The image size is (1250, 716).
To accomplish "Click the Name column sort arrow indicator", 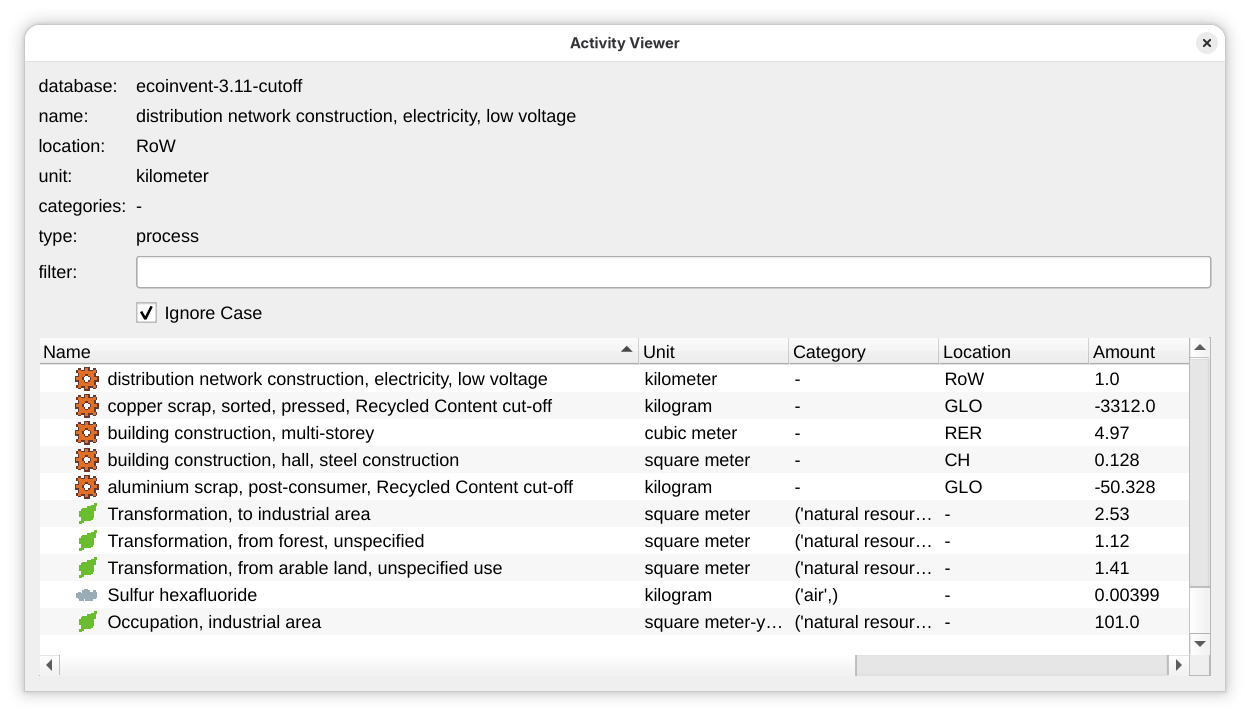I will coord(627,350).
